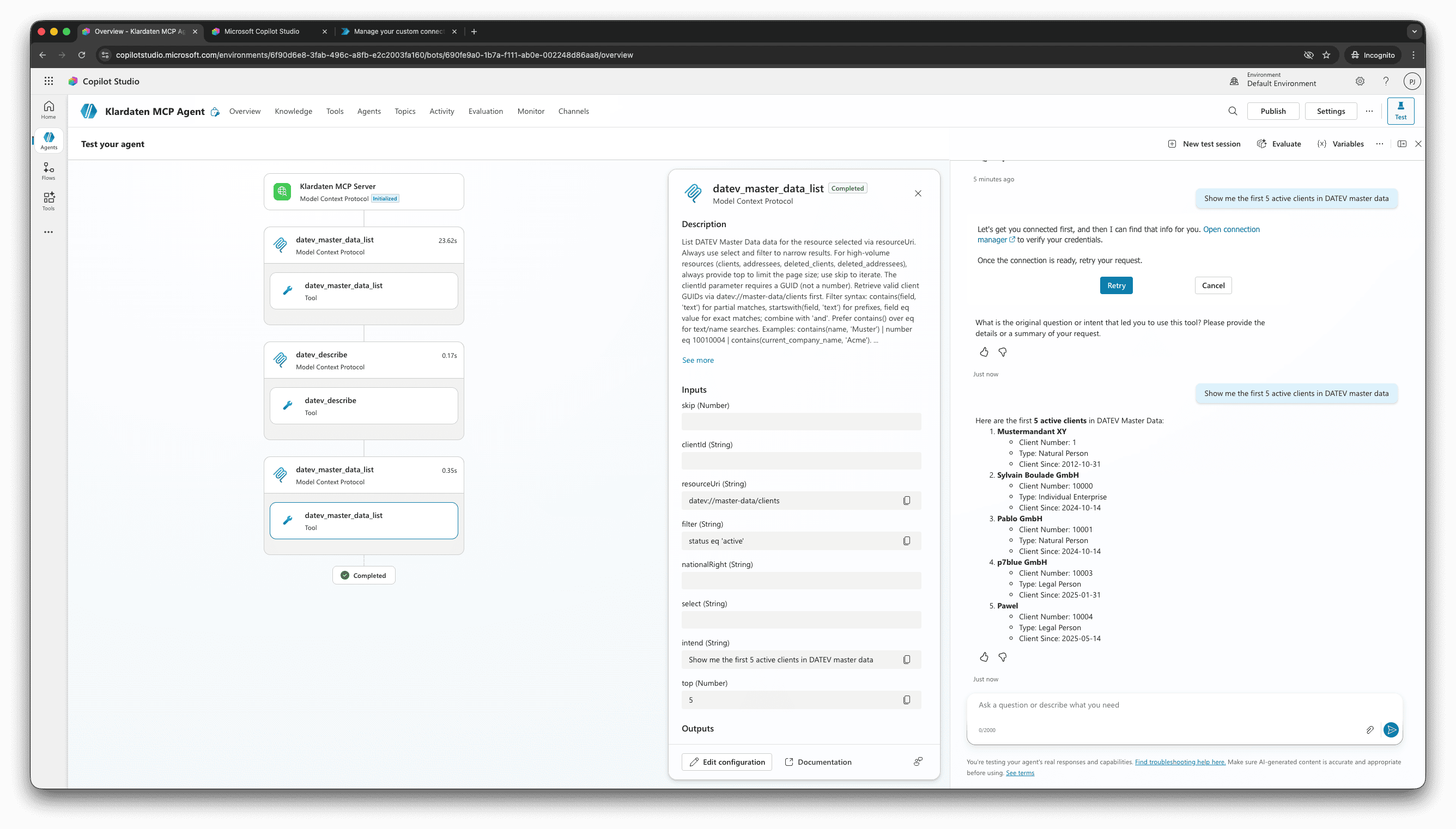The height and width of the screenshot is (829, 1456).
Task: Switch to the Knowledge tab
Action: click(293, 111)
